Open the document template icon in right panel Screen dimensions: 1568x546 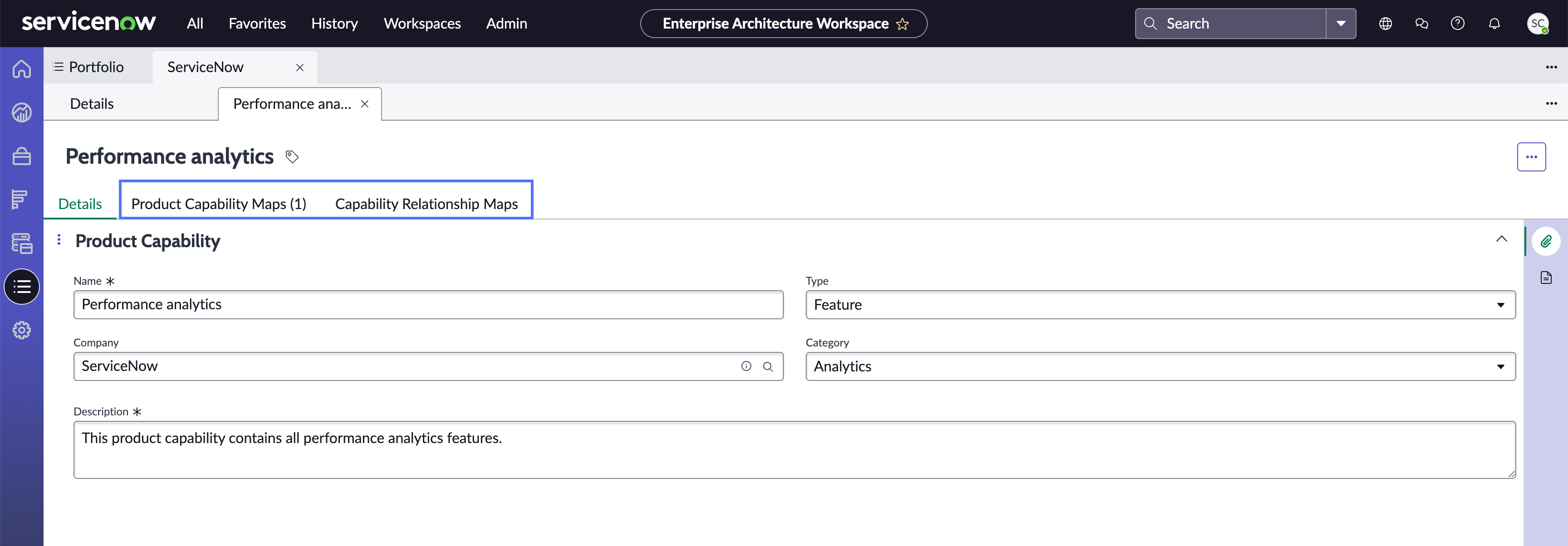pyautogui.click(x=1546, y=278)
